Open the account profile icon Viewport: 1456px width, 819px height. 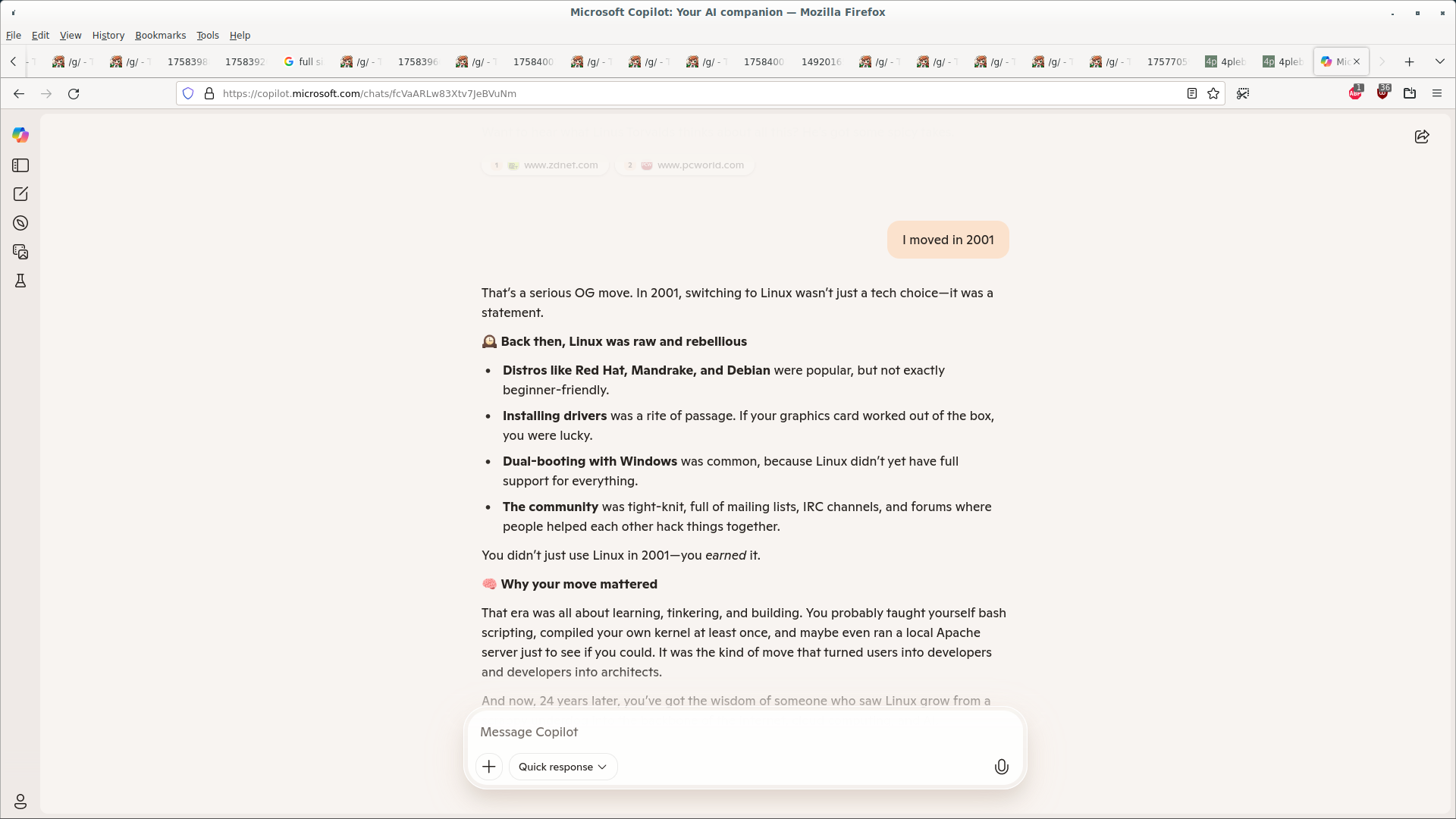(x=20, y=802)
